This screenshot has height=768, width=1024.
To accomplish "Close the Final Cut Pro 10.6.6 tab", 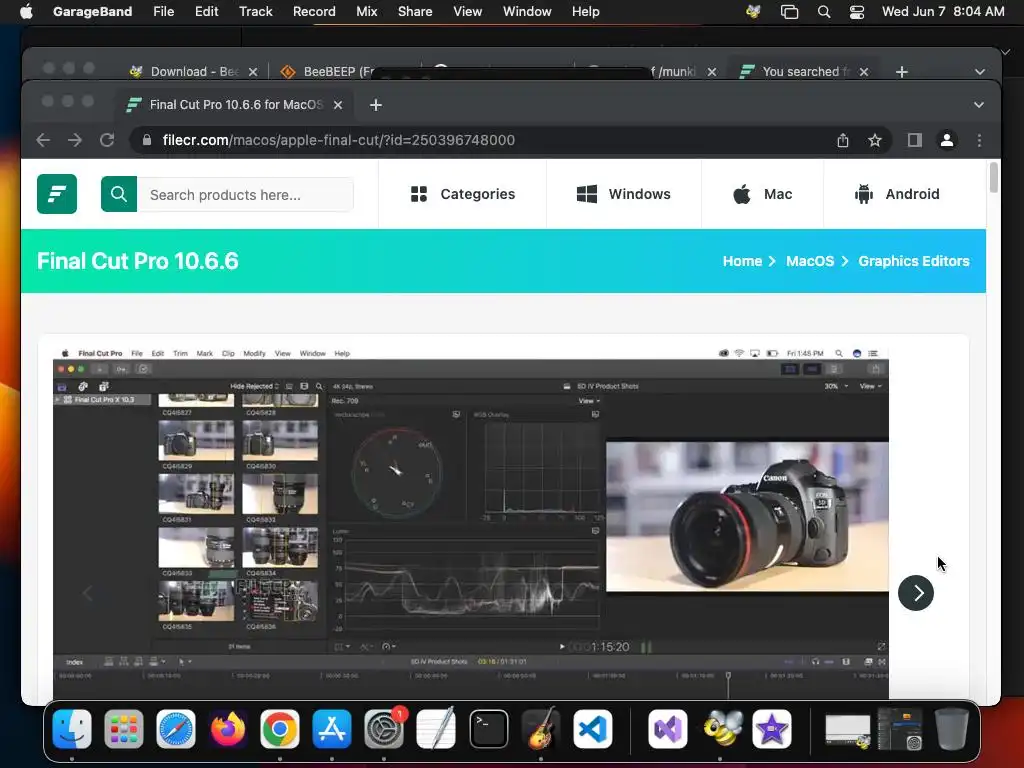I will point(338,104).
